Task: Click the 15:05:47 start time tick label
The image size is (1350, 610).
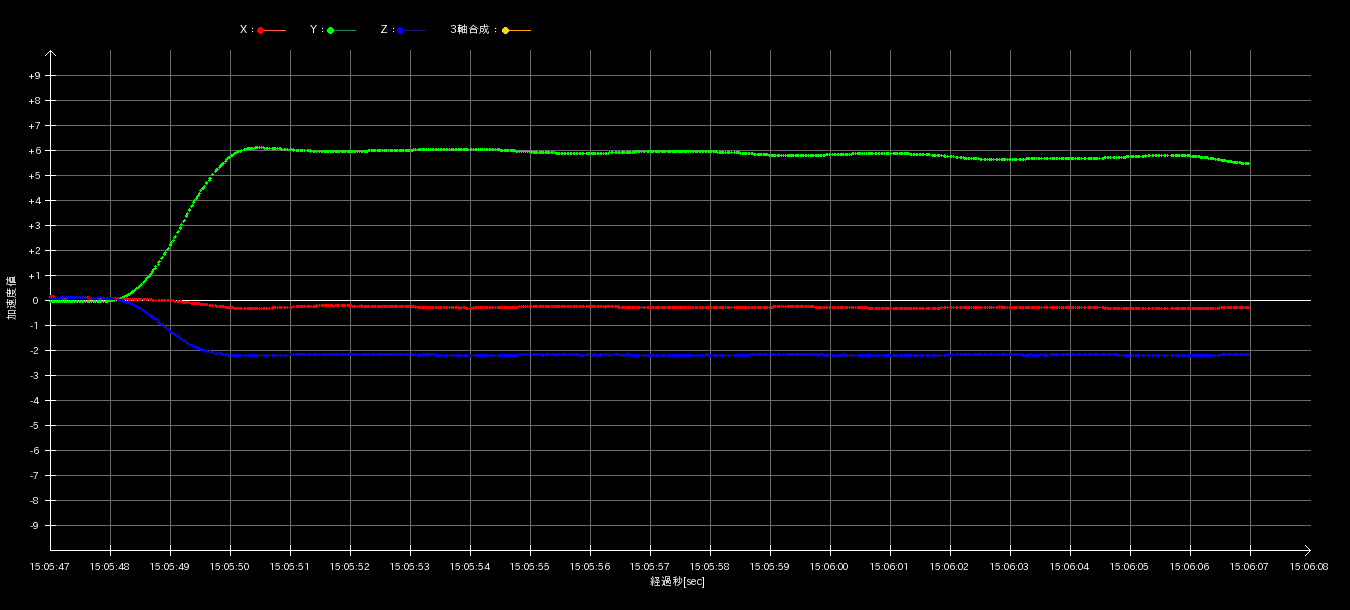Action: pos(50,567)
